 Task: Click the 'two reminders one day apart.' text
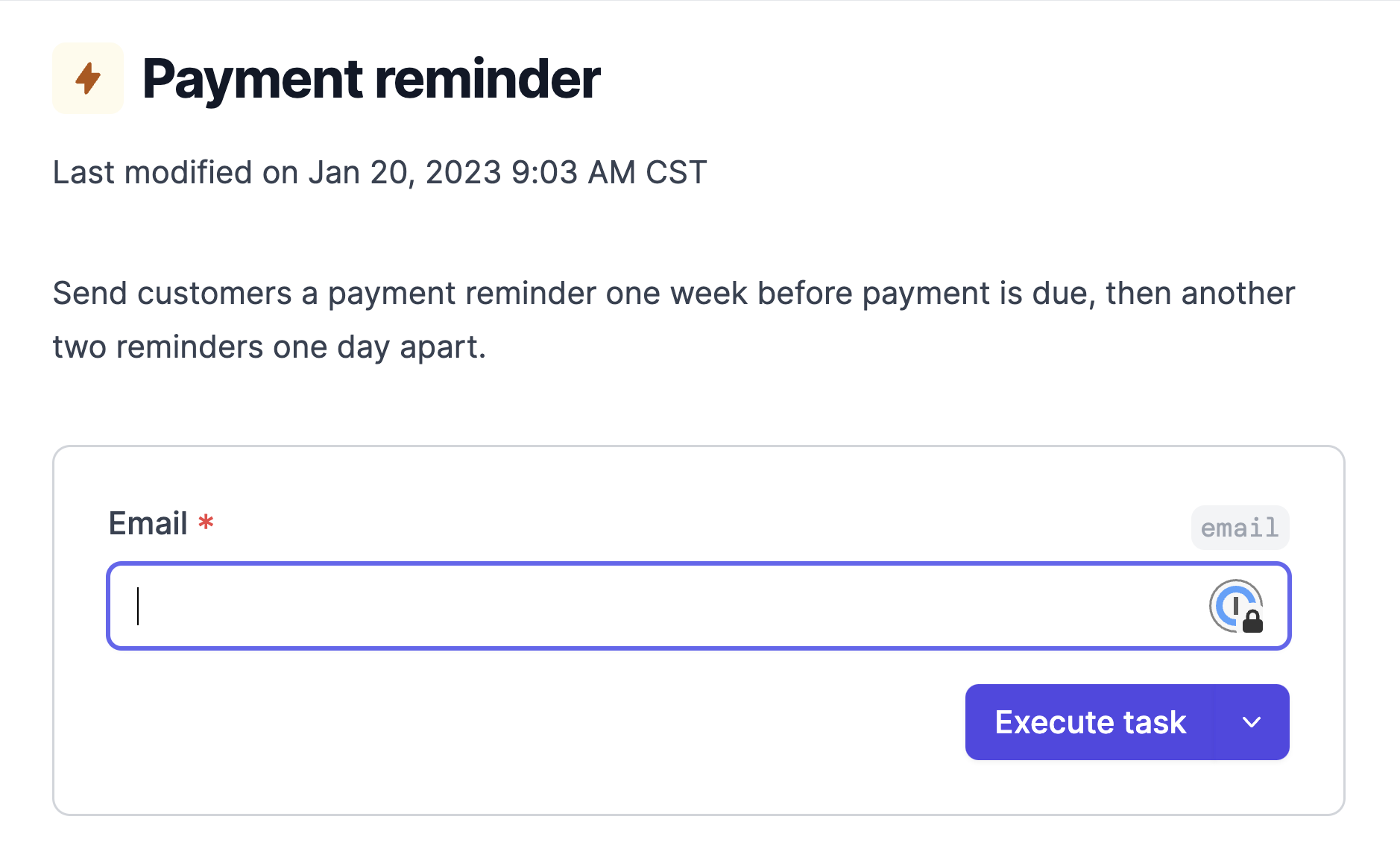(269, 347)
